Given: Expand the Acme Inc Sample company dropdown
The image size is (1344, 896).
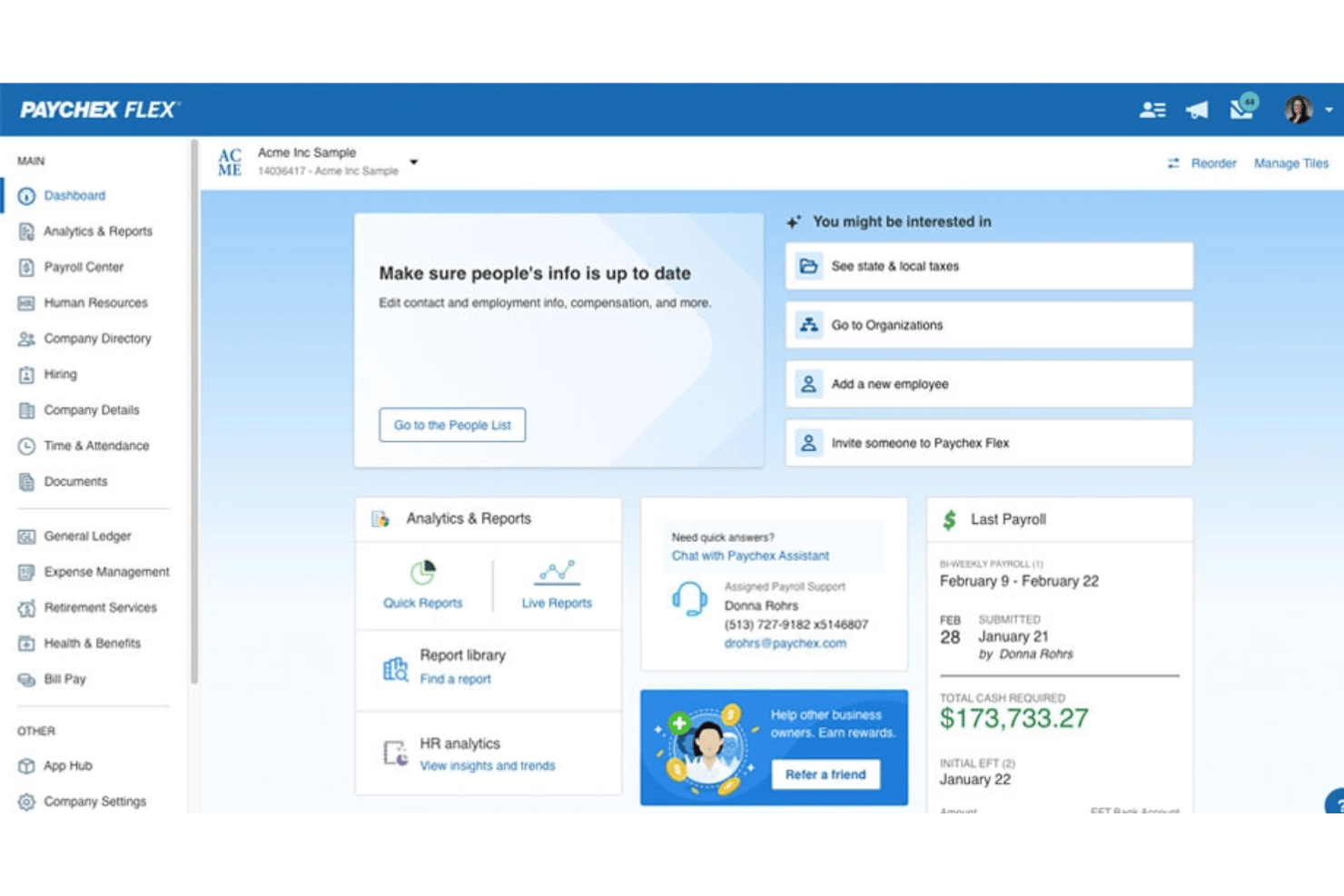Looking at the screenshot, I should (413, 162).
